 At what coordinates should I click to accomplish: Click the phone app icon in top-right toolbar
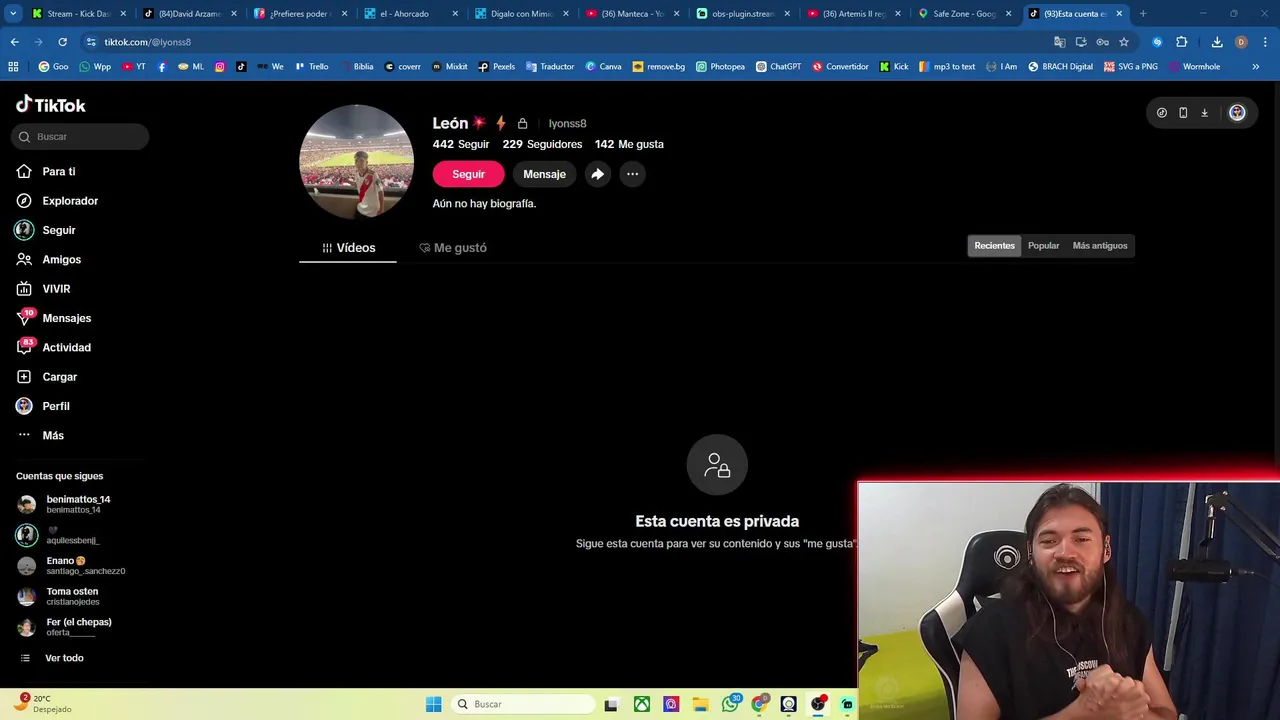coord(1183,113)
